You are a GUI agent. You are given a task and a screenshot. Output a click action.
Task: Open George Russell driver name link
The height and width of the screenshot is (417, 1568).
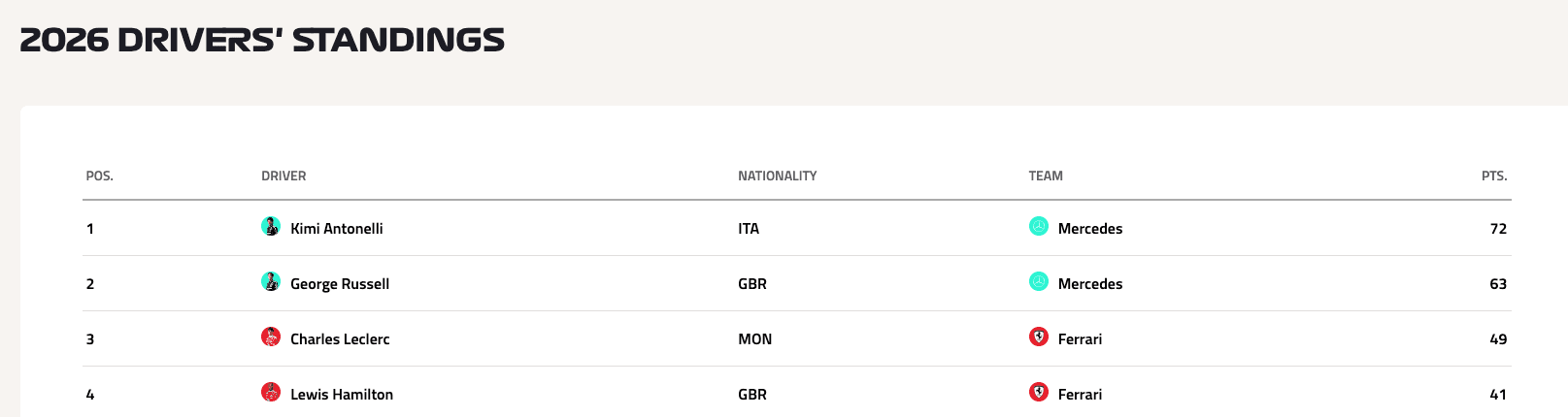click(x=340, y=284)
